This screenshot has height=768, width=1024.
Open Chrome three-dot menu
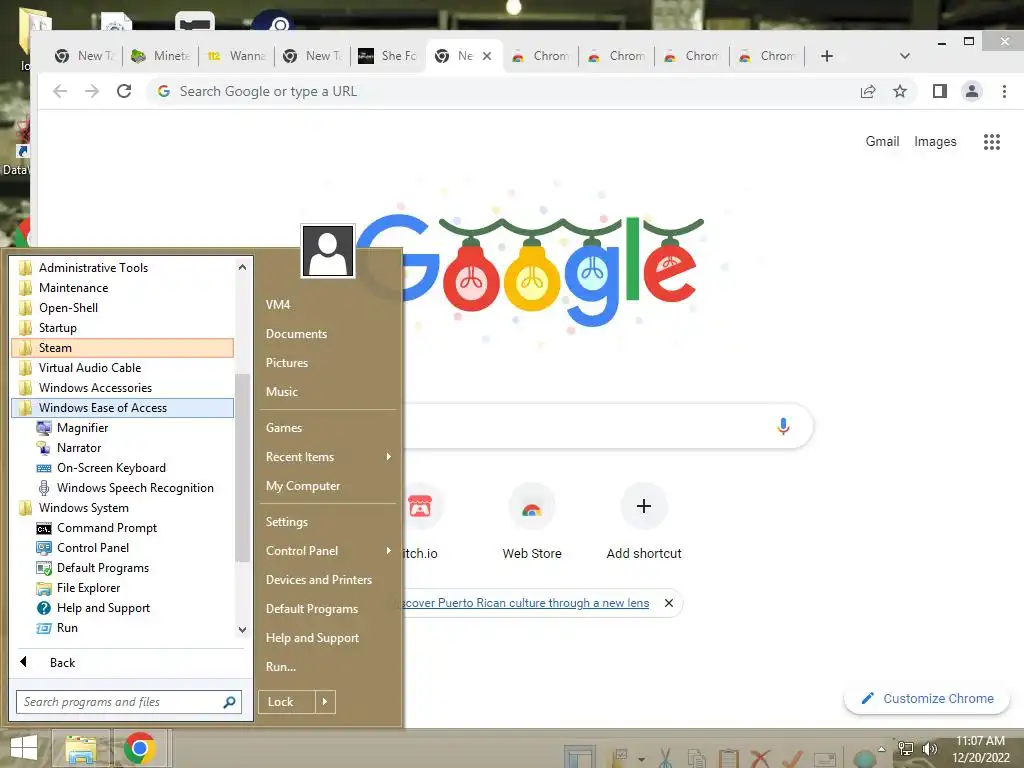(1004, 91)
